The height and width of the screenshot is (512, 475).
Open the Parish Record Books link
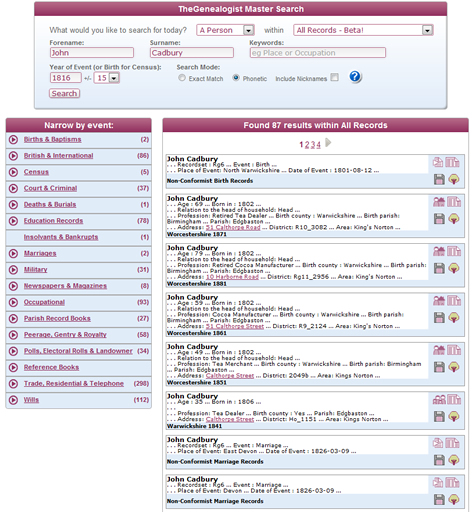pyautogui.click(x=57, y=319)
